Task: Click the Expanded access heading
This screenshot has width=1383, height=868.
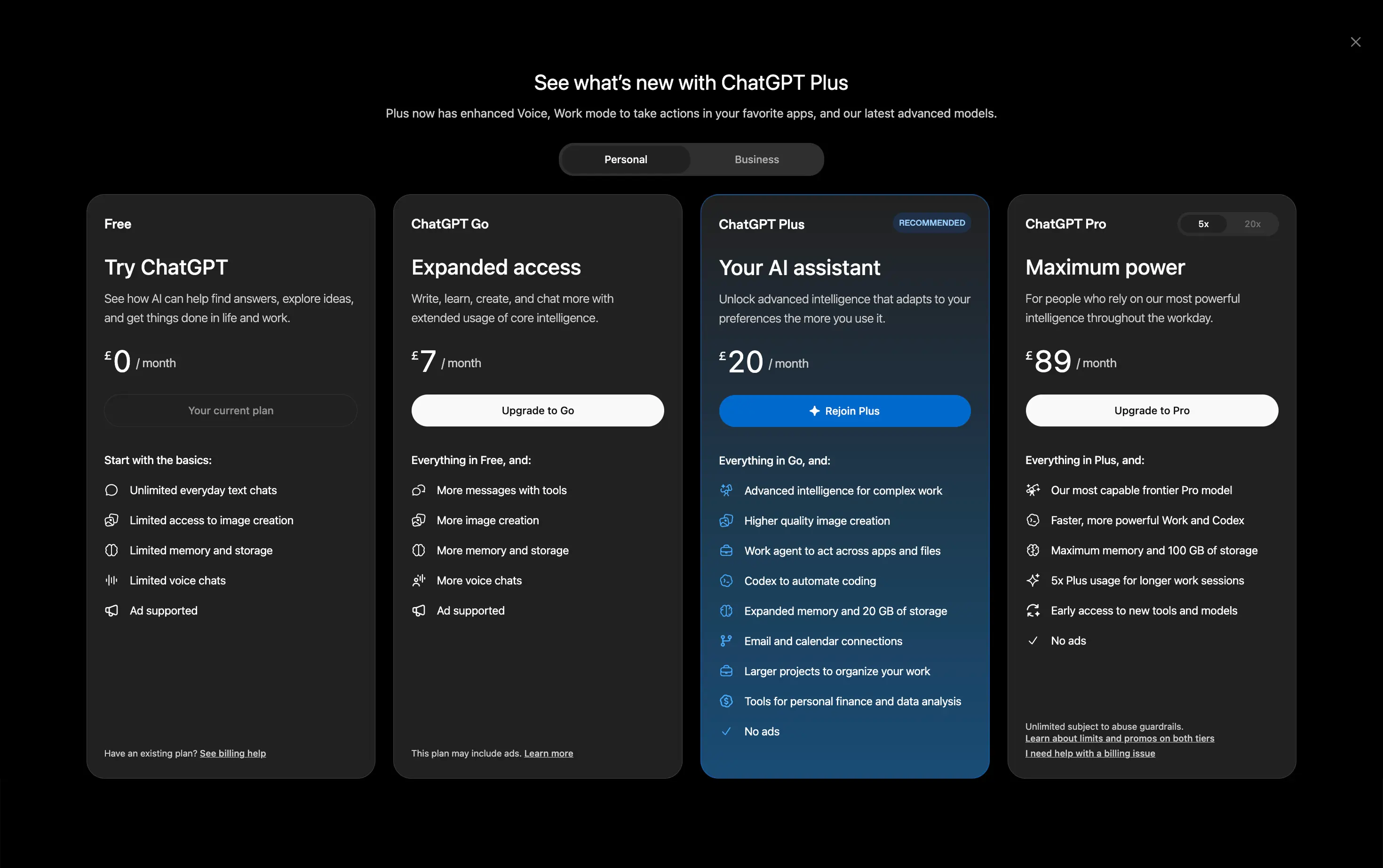Action: click(496, 268)
